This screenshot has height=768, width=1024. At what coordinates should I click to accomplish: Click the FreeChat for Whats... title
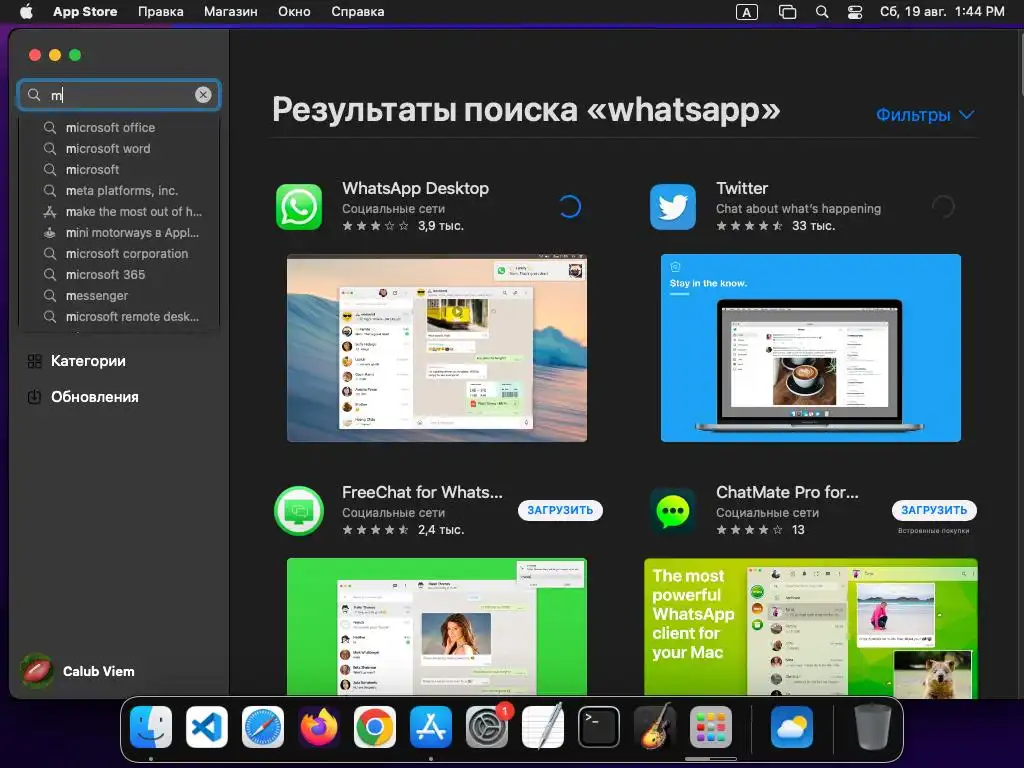tap(423, 492)
